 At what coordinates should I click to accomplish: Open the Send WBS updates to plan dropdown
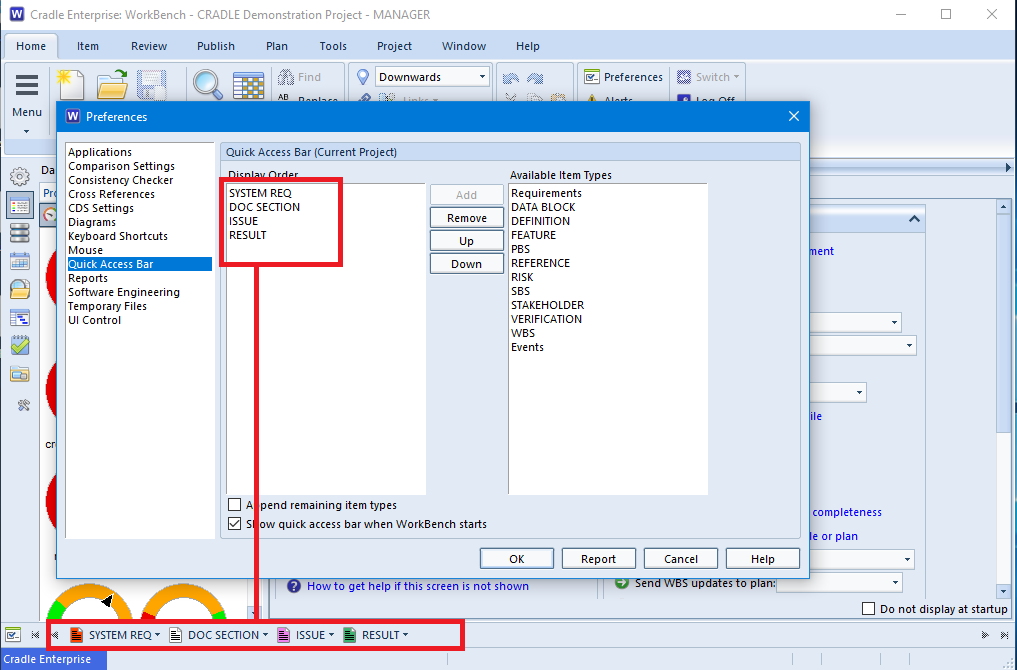[895, 582]
